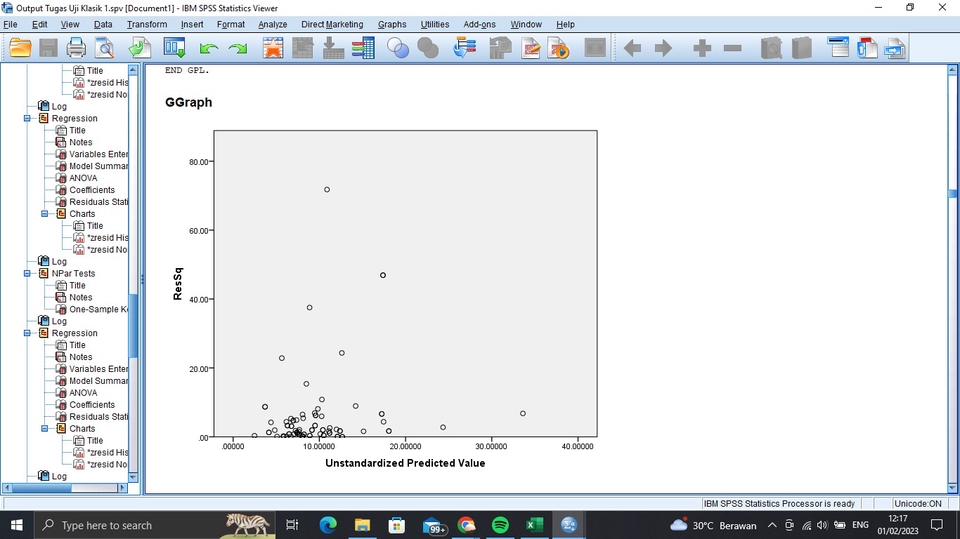Open the Transform menu

pos(147,24)
